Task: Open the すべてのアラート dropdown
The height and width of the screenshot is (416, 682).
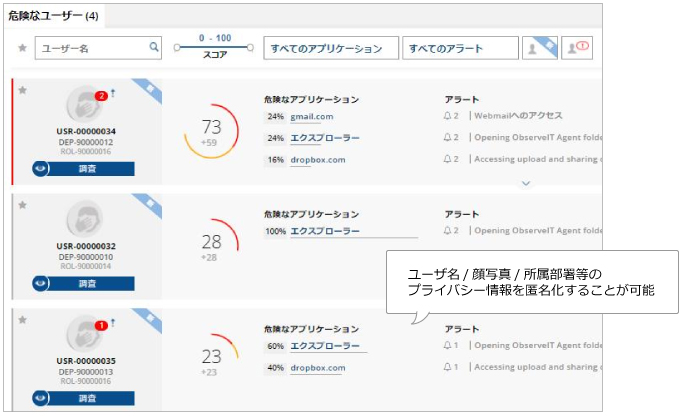Action: (460, 48)
